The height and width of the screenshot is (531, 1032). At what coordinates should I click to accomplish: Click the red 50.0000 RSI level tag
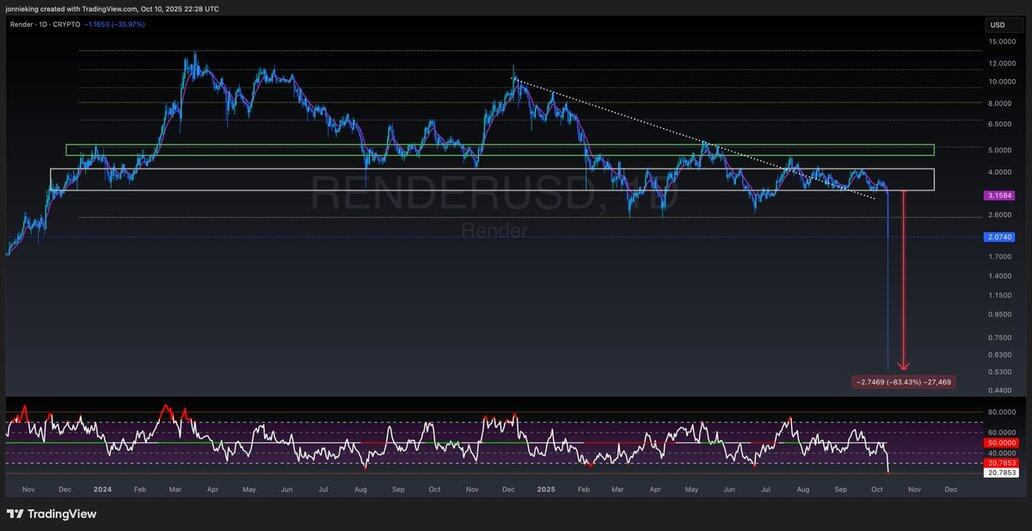[x=999, y=442]
